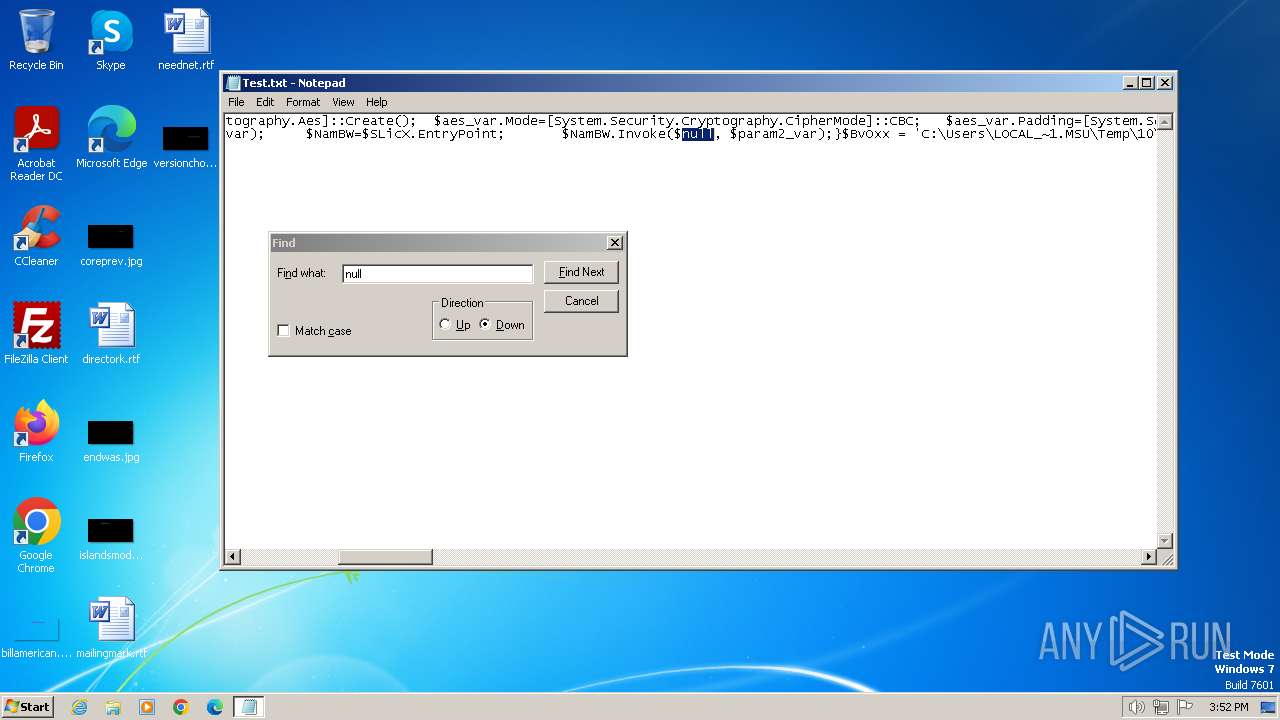Select the Up direction radio button

(445, 325)
